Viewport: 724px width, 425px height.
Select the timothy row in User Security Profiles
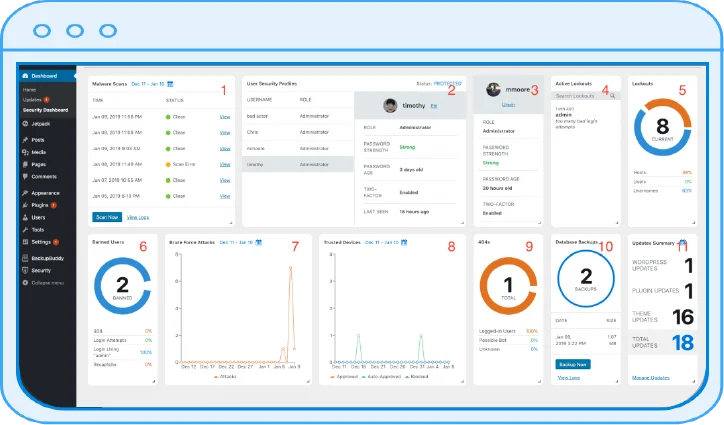pyautogui.click(x=297, y=164)
